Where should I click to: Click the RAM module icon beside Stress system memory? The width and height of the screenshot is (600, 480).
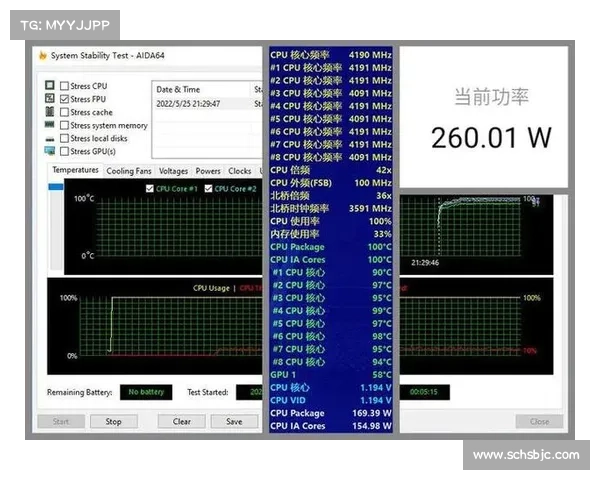pyautogui.click(x=50, y=125)
